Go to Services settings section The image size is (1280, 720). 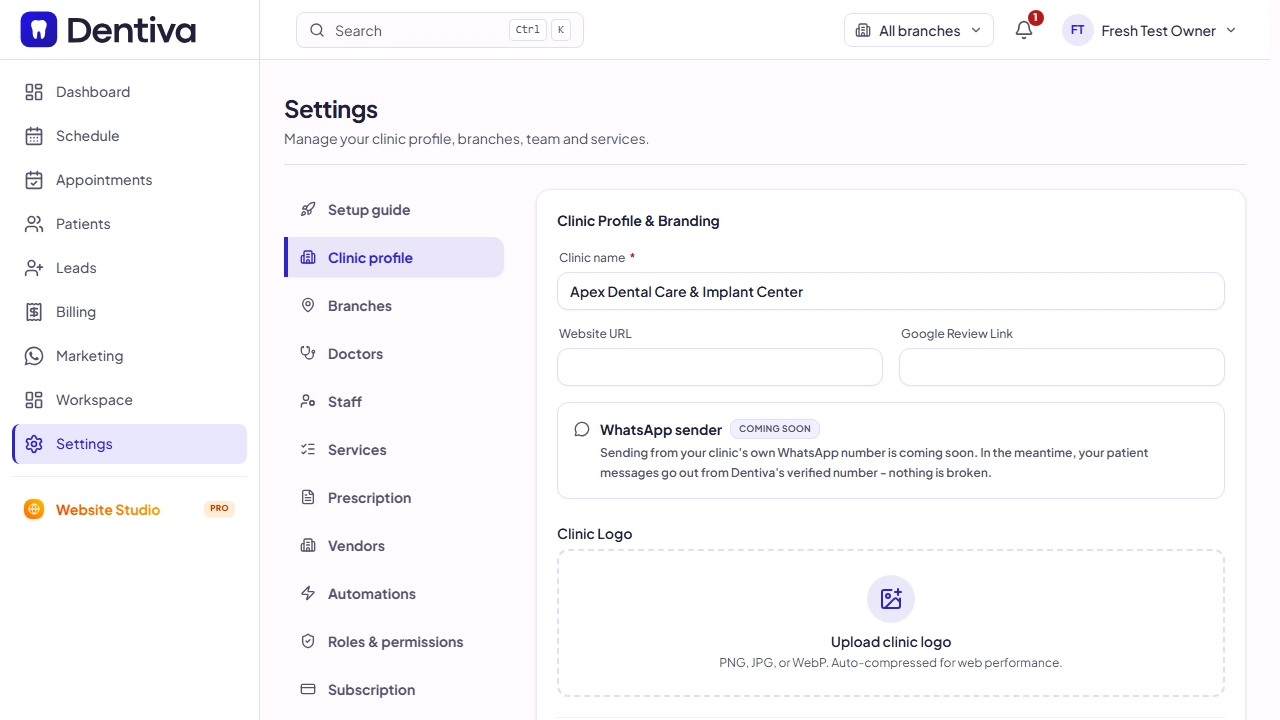(x=394, y=450)
